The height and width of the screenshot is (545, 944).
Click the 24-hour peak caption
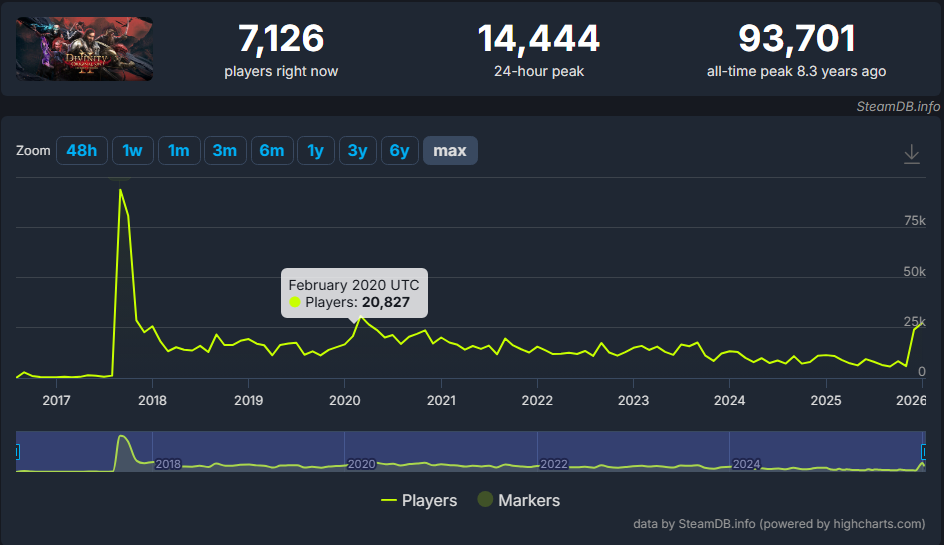pyautogui.click(x=539, y=71)
